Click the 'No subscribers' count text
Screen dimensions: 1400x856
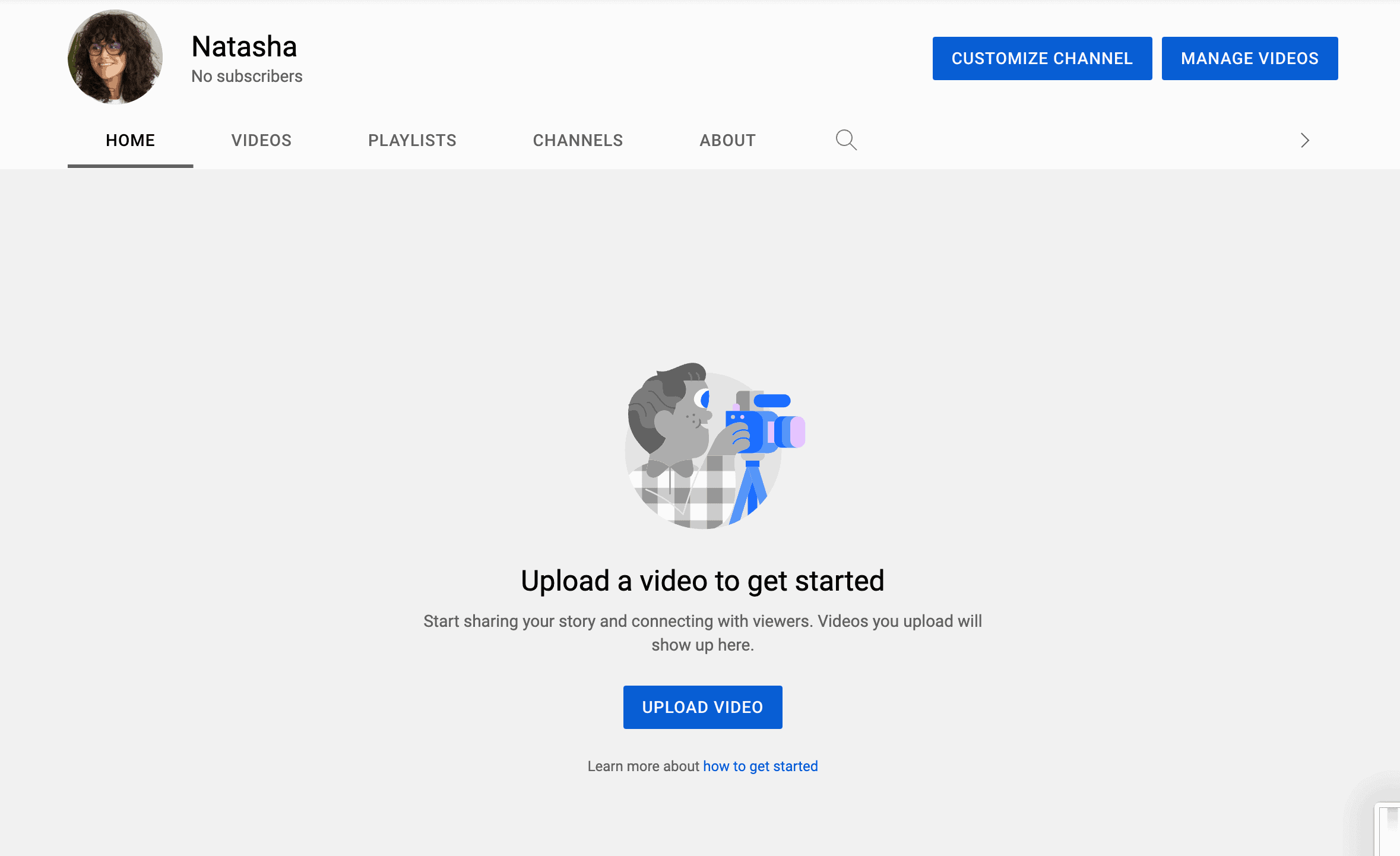[x=247, y=77]
